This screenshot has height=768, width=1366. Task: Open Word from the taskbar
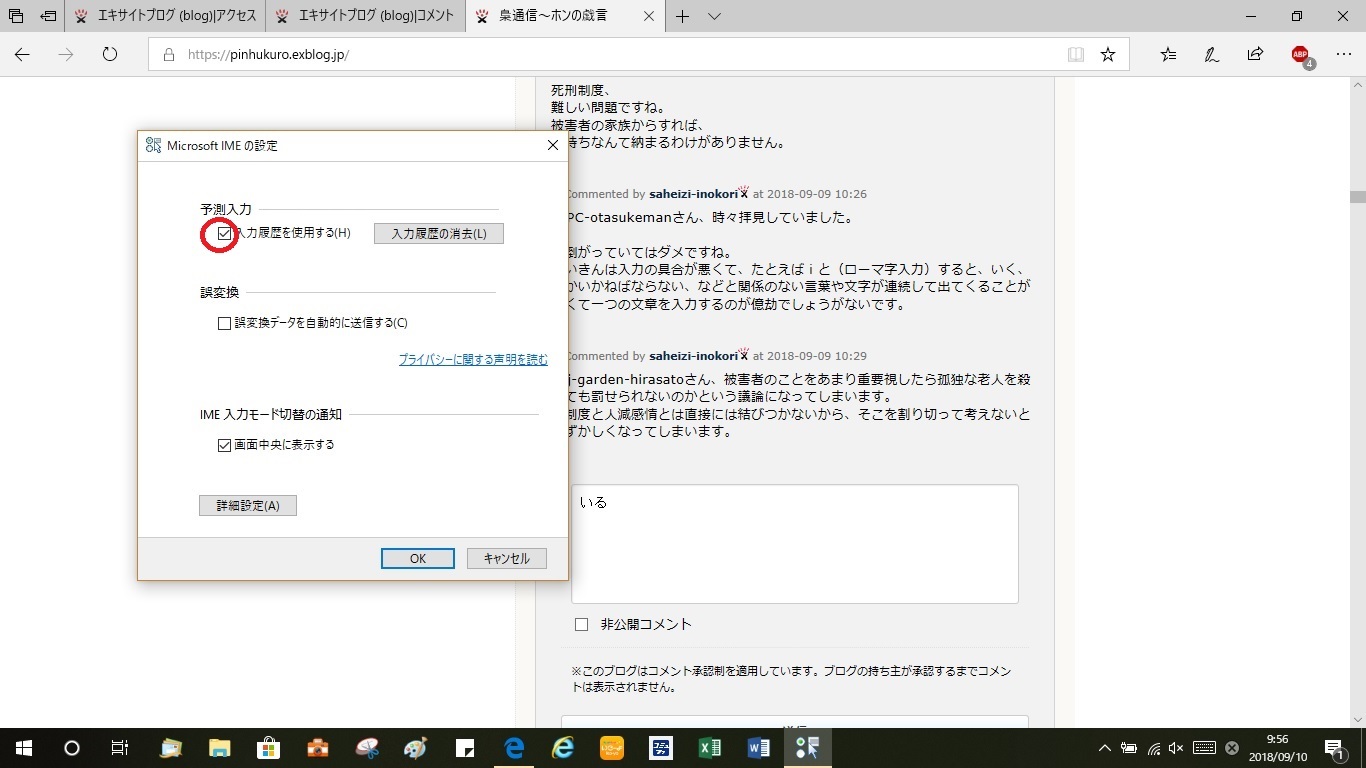(x=759, y=748)
